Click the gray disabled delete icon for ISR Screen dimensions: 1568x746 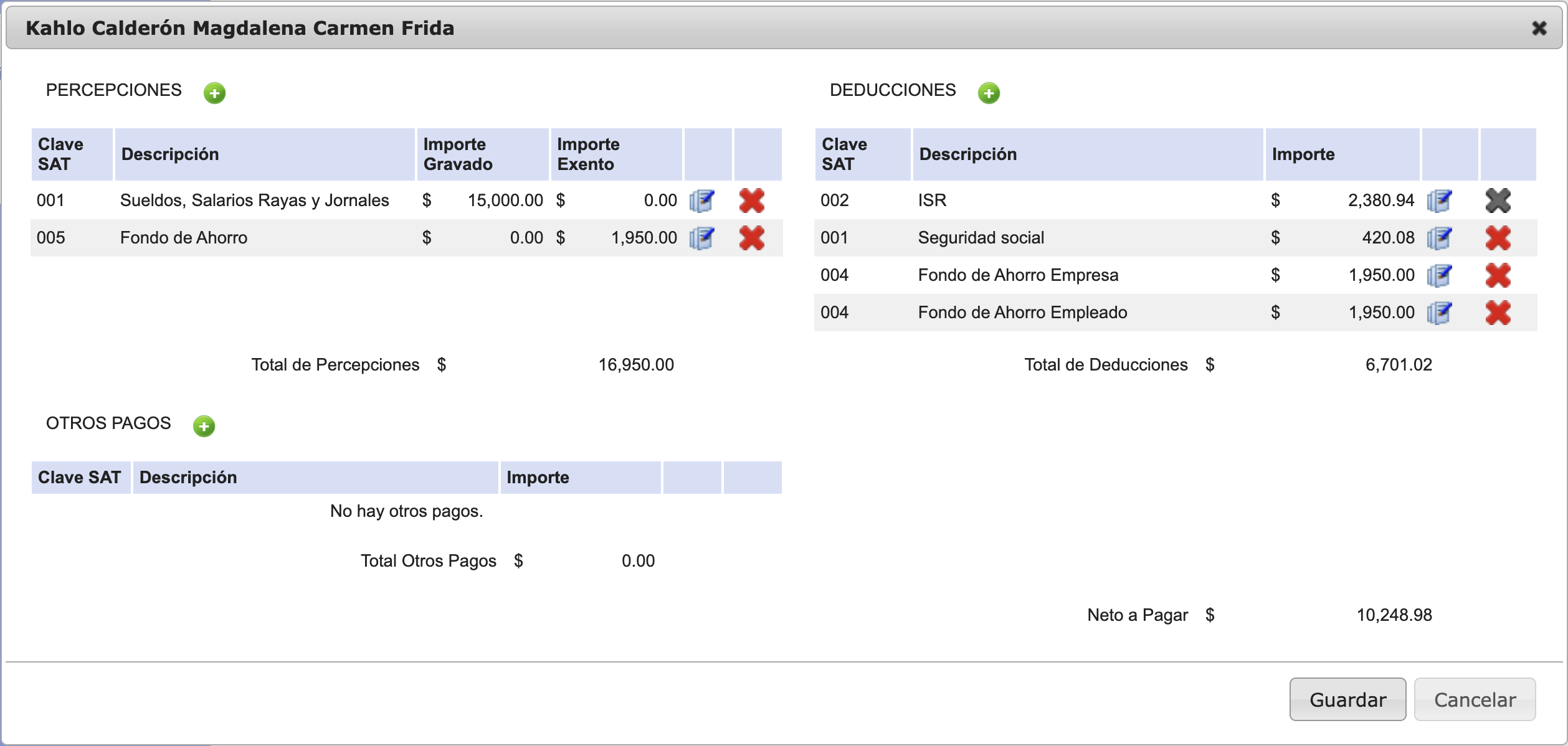click(x=1498, y=201)
